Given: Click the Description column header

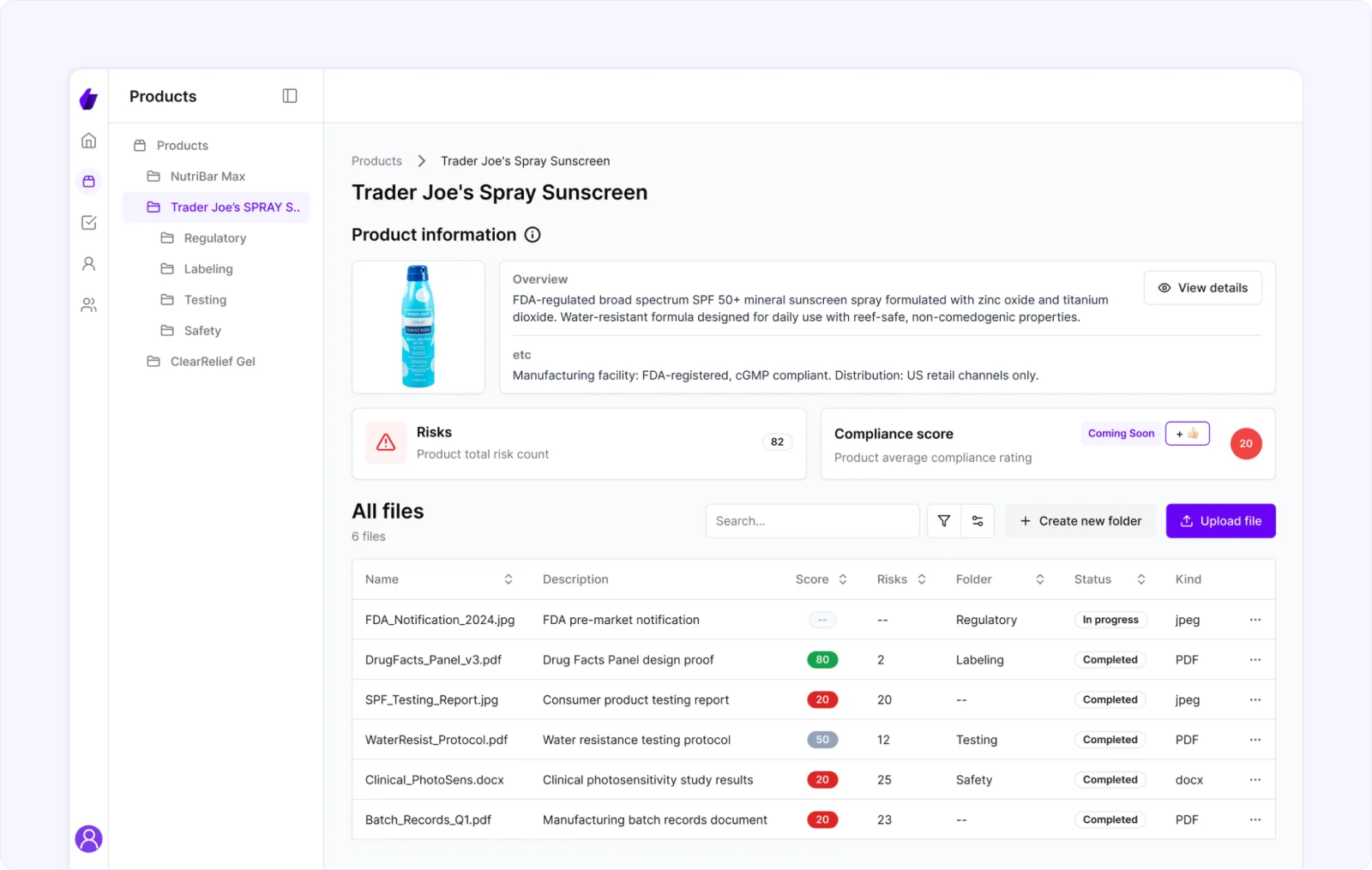Looking at the screenshot, I should pyautogui.click(x=575, y=579).
